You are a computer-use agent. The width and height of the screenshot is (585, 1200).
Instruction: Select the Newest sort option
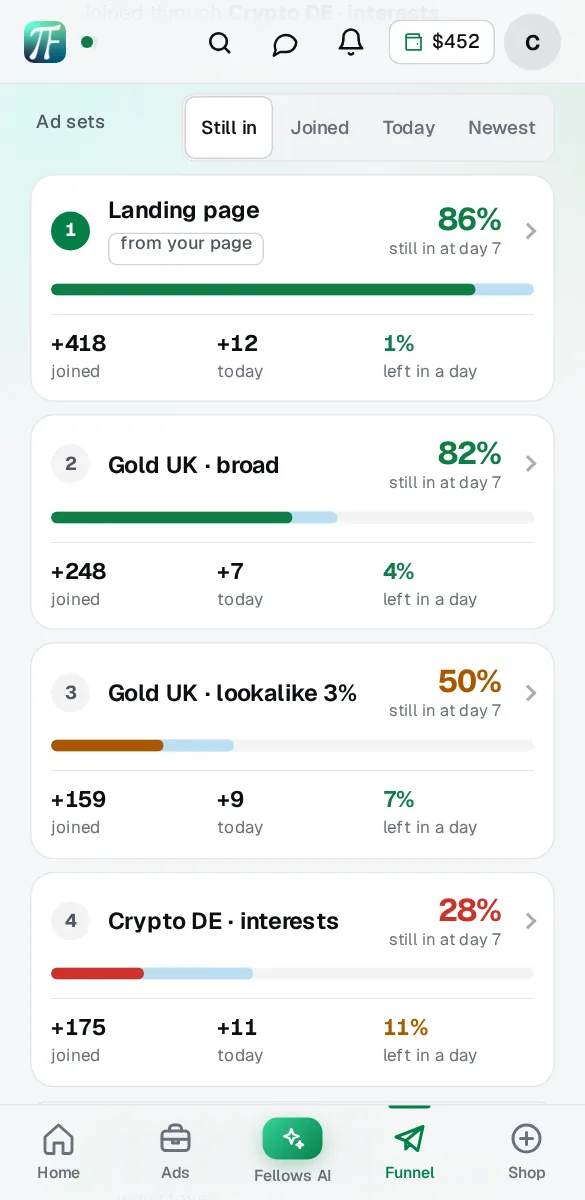502,128
